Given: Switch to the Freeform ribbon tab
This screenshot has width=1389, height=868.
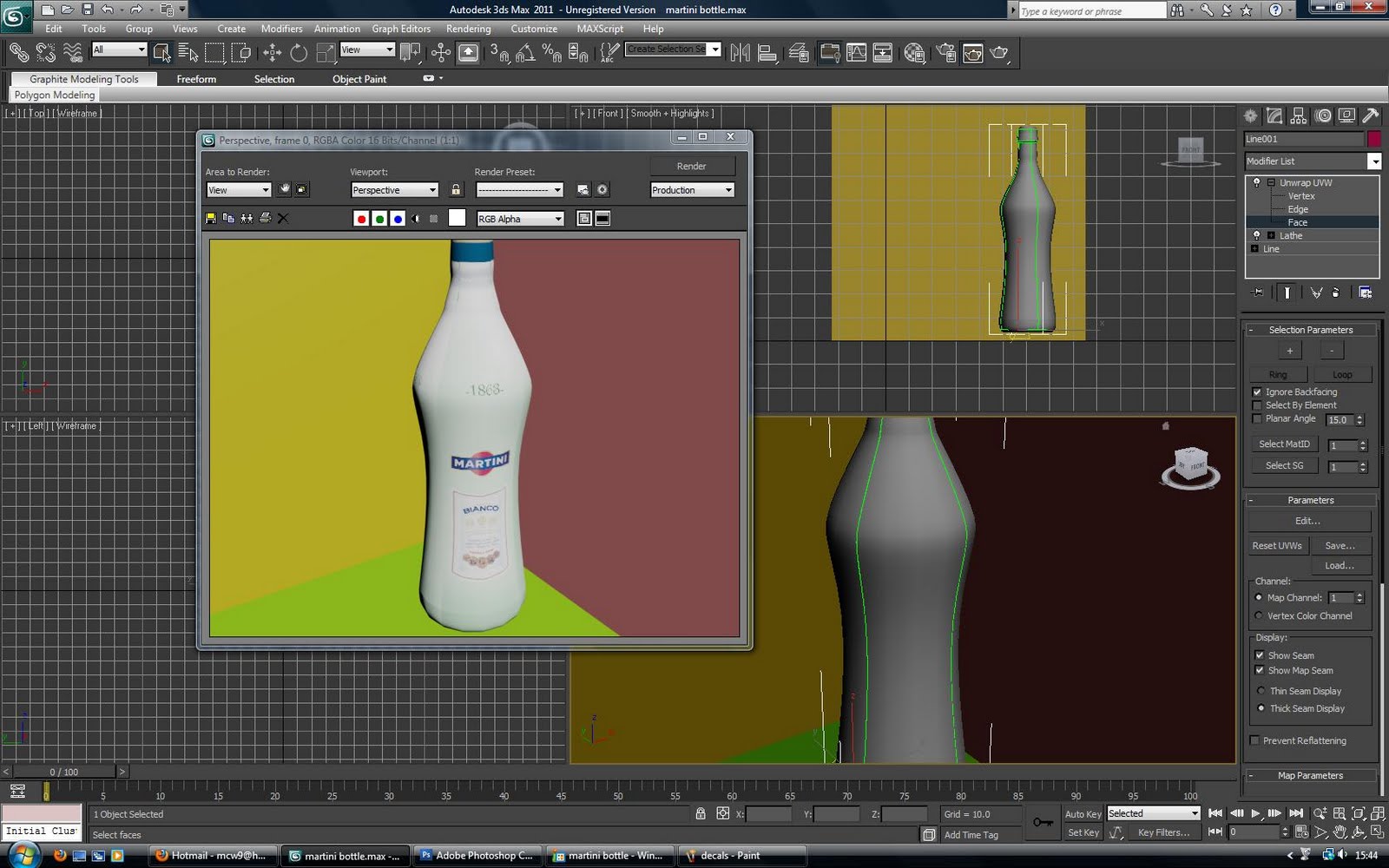Looking at the screenshot, I should (196, 79).
